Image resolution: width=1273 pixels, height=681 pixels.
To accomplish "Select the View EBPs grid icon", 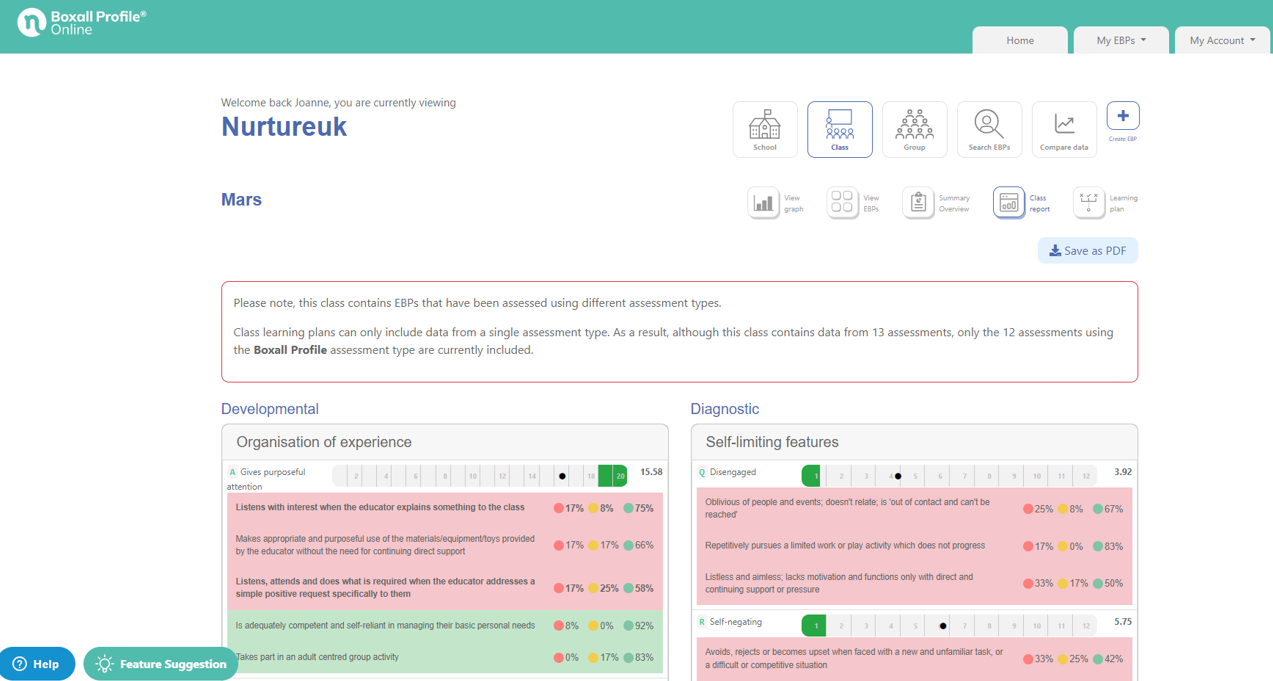I will coord(841,202).
